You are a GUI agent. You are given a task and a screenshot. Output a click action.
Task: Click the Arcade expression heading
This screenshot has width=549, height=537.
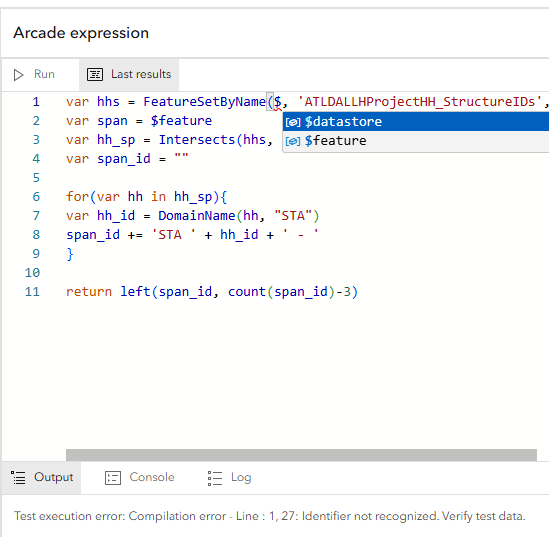[x=81, y=33]
